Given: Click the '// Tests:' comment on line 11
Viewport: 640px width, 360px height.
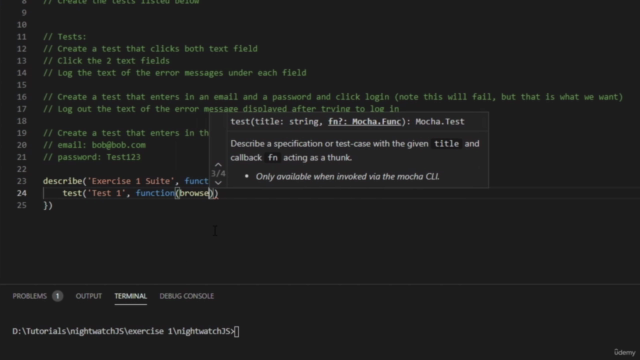Looking at the screenshot, I should [65, 37].
